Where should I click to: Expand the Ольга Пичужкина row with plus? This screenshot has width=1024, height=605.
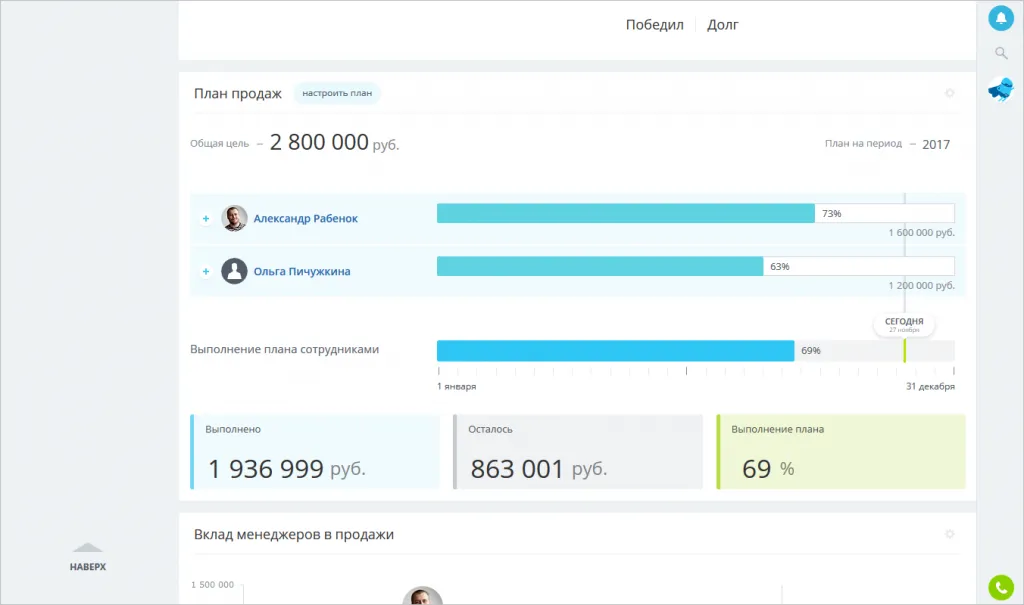pyautogui.click(x=205, y=271)
